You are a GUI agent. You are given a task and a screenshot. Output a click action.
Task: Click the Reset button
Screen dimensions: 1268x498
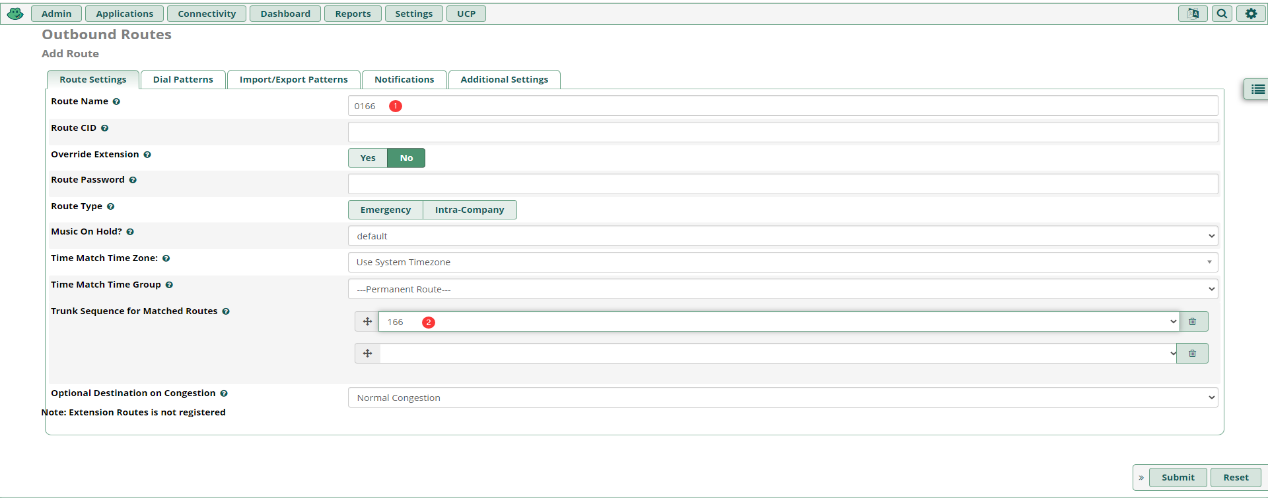(1236, 478)
